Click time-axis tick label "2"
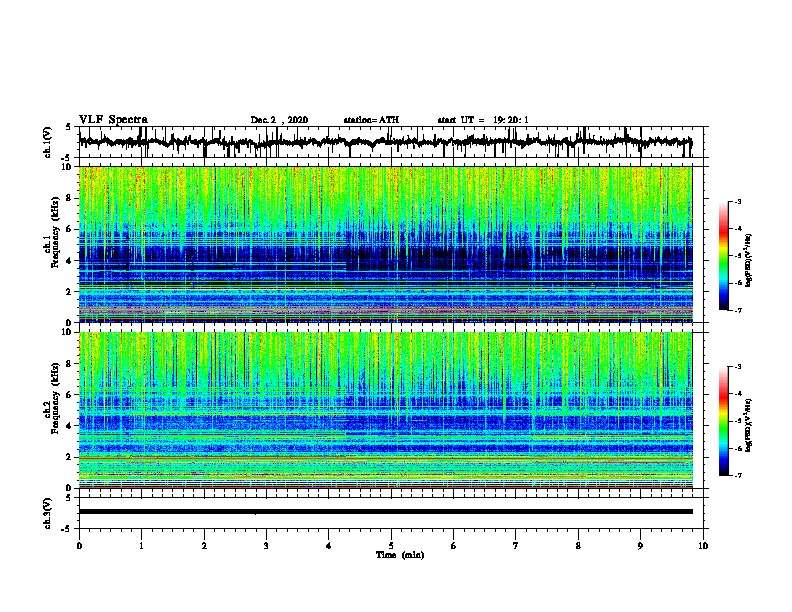Screen dimensions: 792x612 pyautogui.click(x=204, y=546)
